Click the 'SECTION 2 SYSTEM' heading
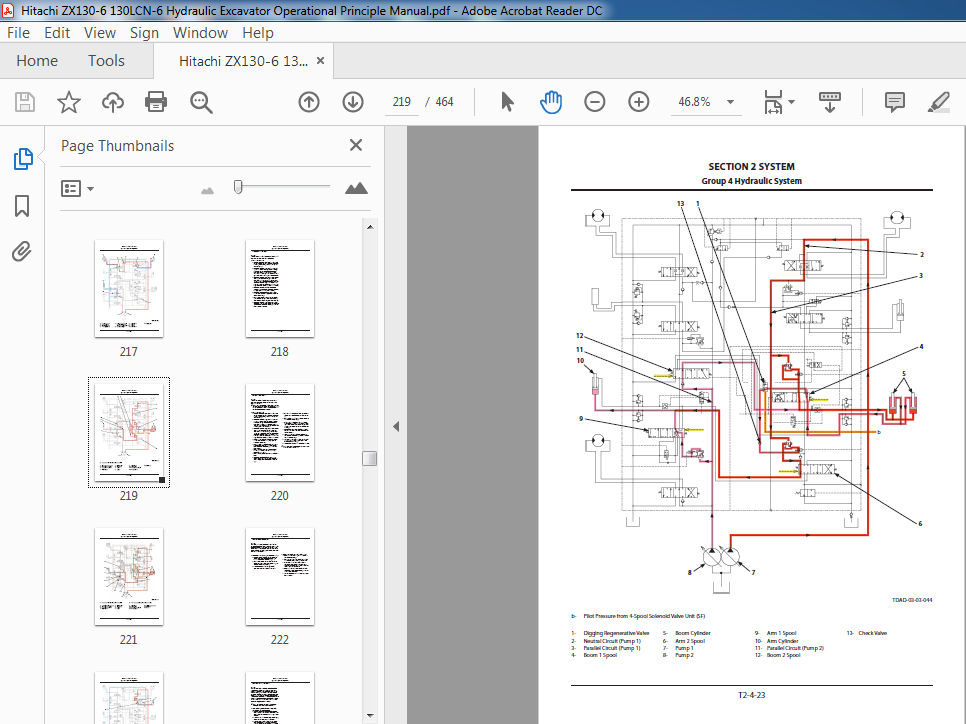This screenshot has height=724, width=966. coord(751,166)
